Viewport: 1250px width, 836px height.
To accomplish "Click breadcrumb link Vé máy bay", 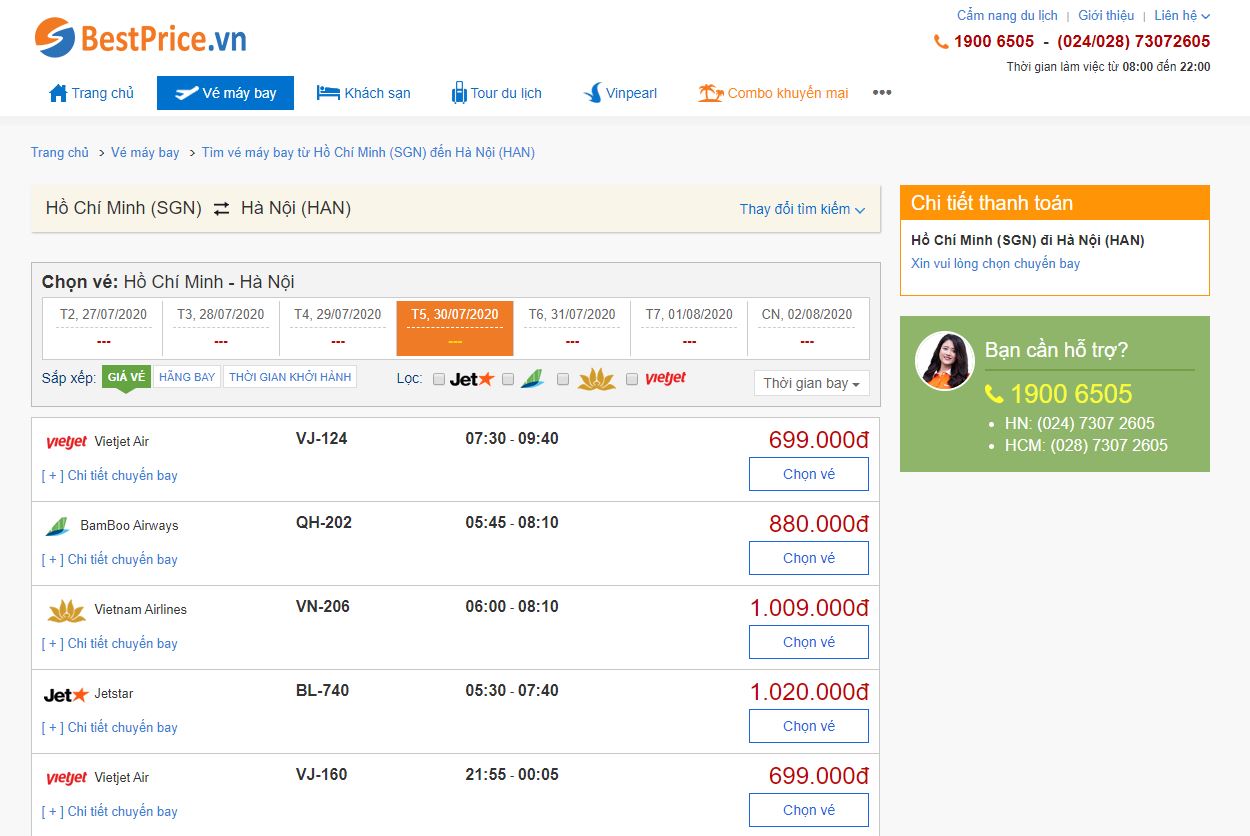I will pos(145,153).
